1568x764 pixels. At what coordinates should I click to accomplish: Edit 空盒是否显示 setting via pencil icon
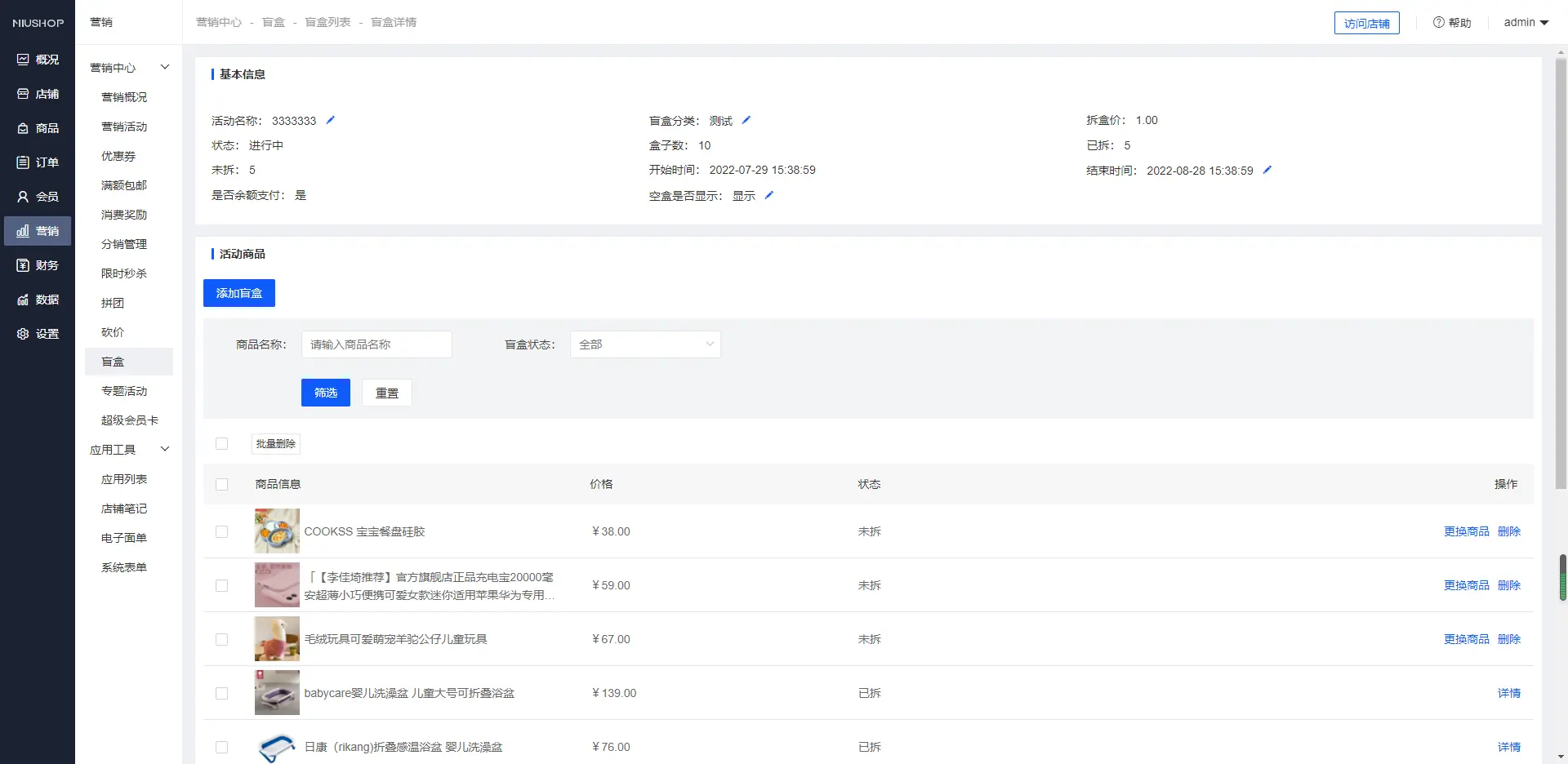coord(769,195)
